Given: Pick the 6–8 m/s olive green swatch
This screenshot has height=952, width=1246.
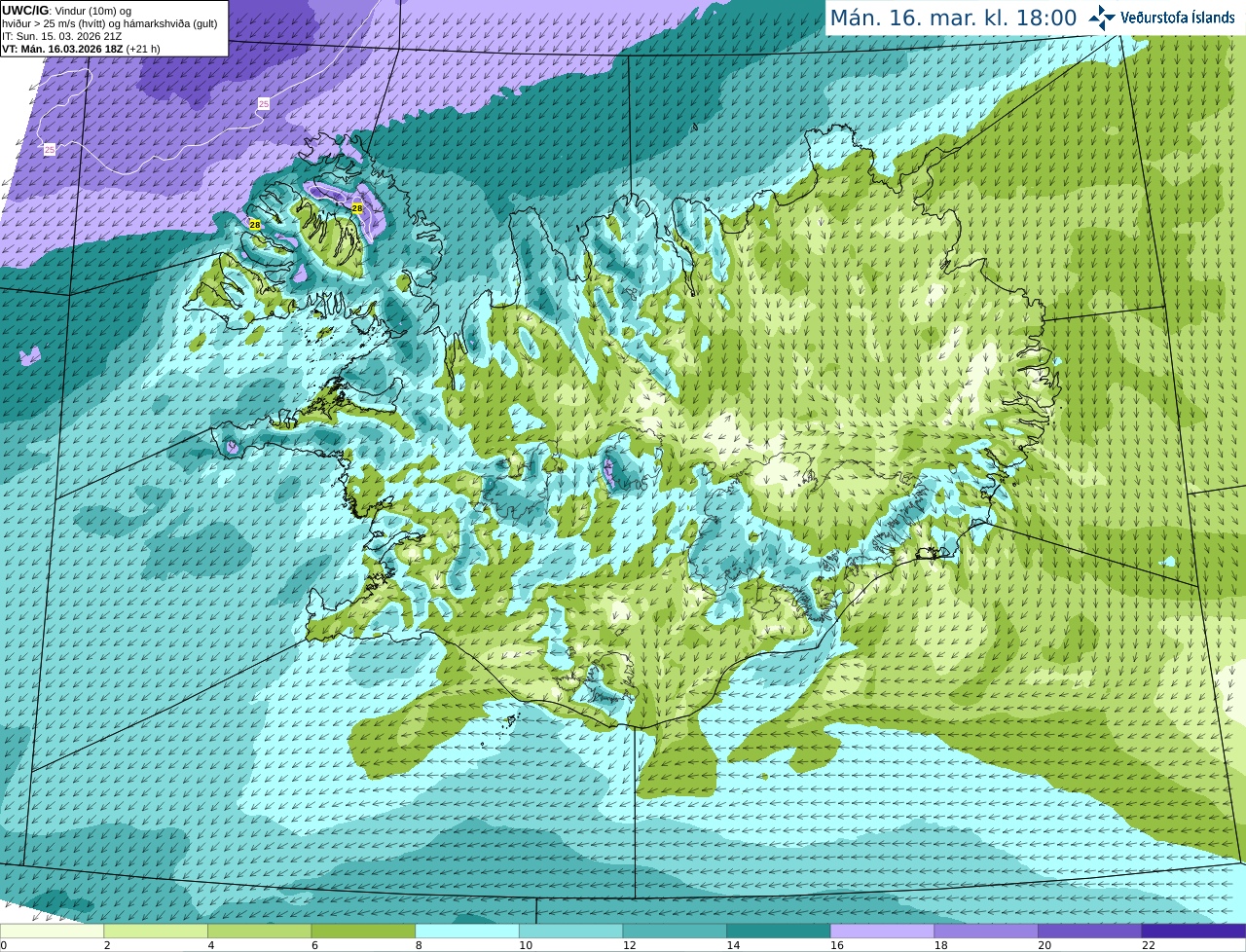Looking at the screenshot, I should (363, 931).
